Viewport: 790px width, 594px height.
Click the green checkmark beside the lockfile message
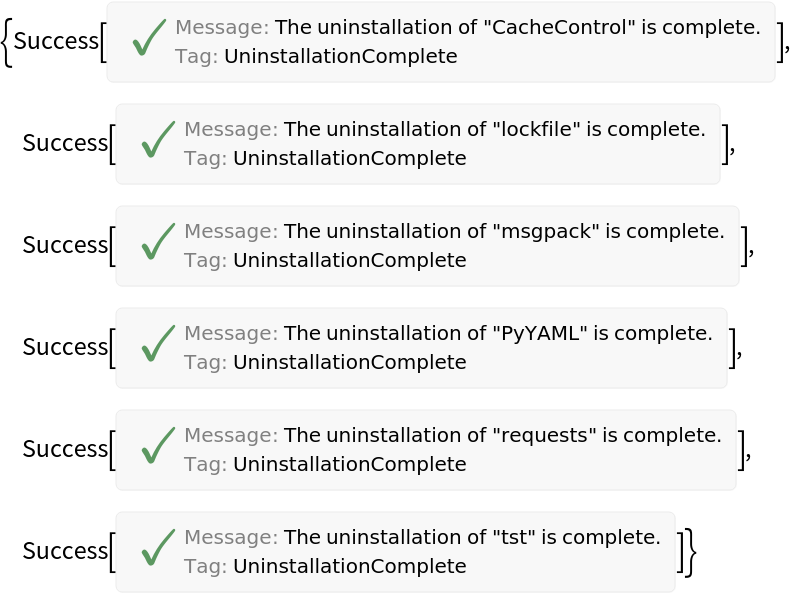[158, 141]
